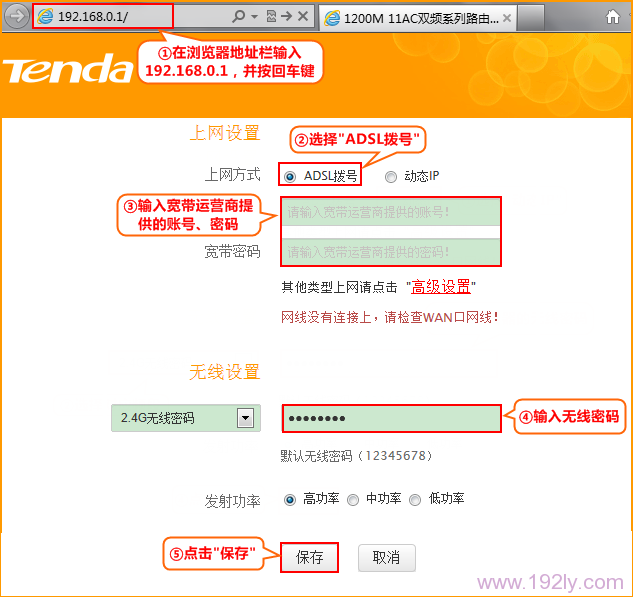
Task: Click the 取消 button
Action: (x=386, y=557)
